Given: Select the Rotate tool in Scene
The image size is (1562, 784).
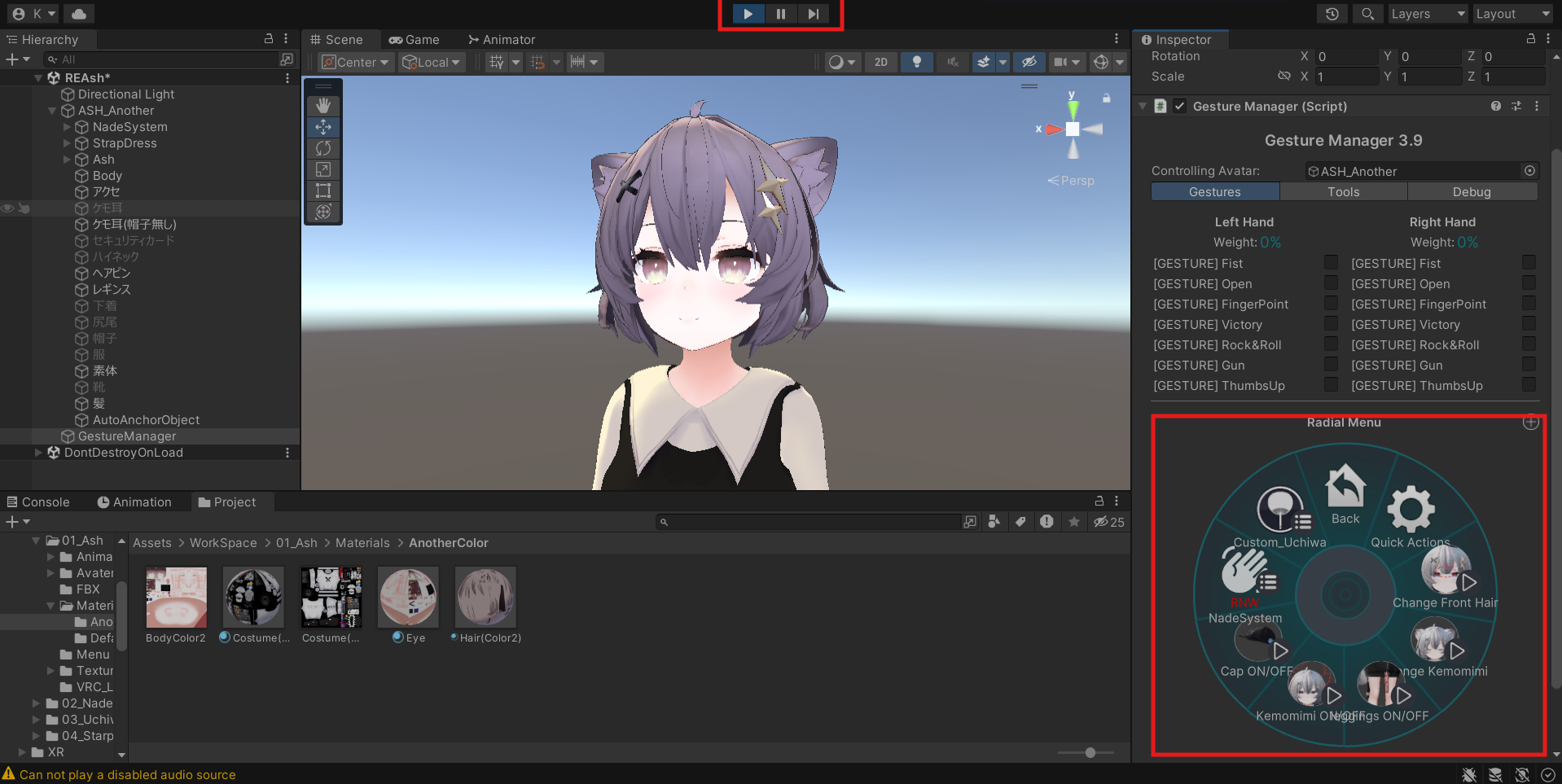Looking at the screenshot, I should tap(323, 148).
